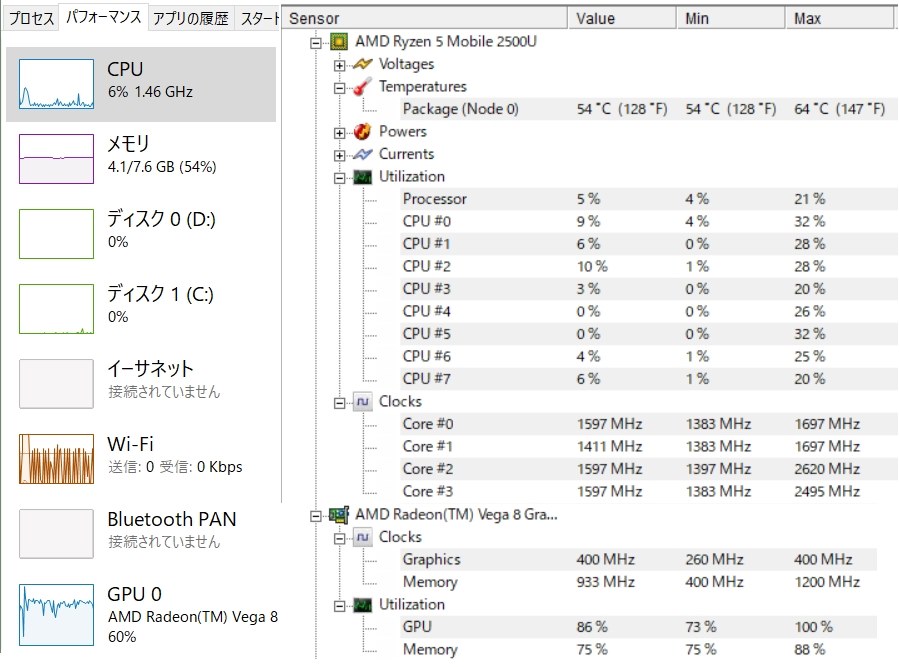Open the アプリの履歴 tab
Screen dimensions: 899x667
tap(191, 18)
